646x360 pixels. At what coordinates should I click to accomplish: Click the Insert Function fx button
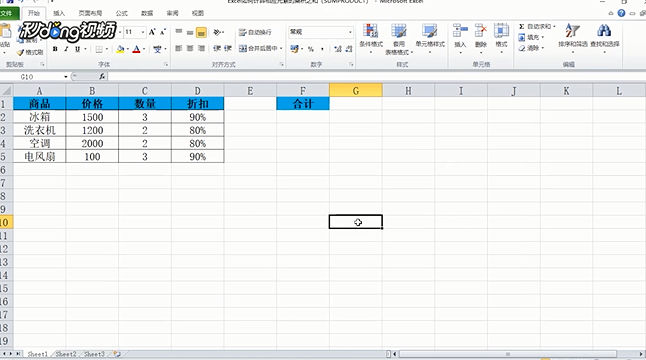102,77
